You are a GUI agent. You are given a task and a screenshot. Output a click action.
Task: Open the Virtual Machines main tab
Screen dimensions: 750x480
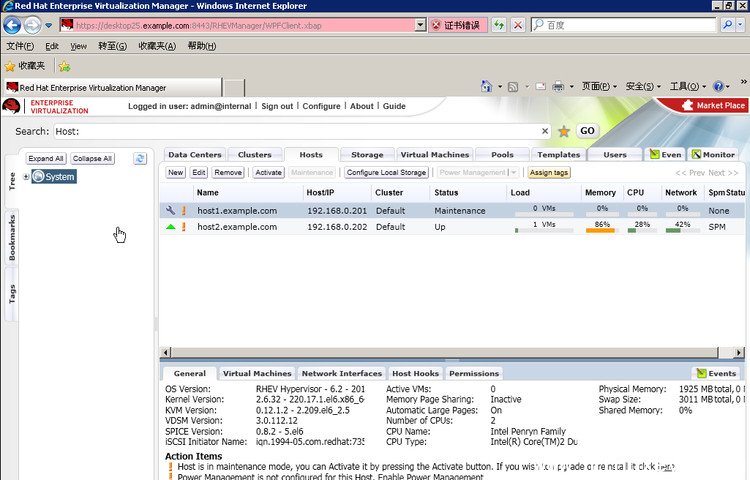(435, 154)
